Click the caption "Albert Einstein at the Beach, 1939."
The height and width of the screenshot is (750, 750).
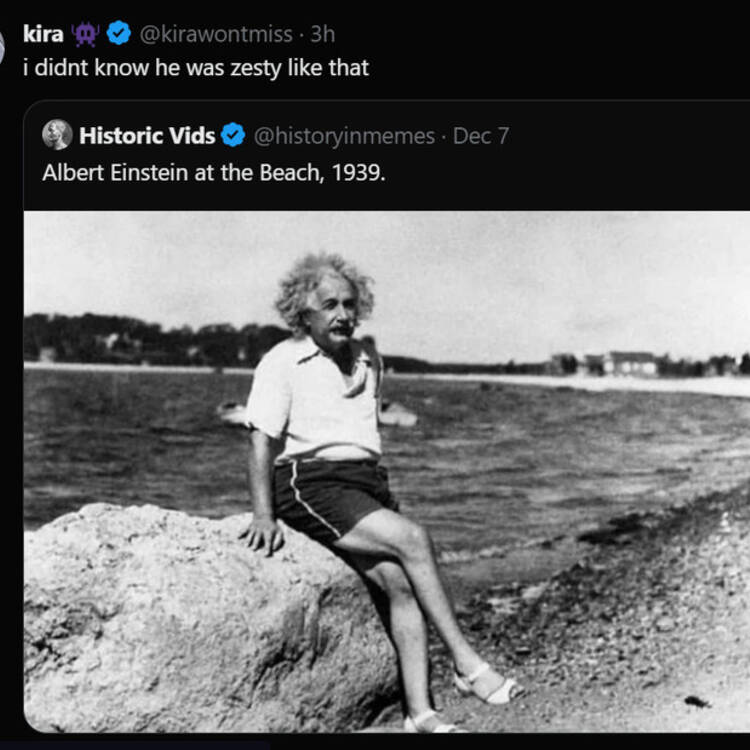pos(213,173)
